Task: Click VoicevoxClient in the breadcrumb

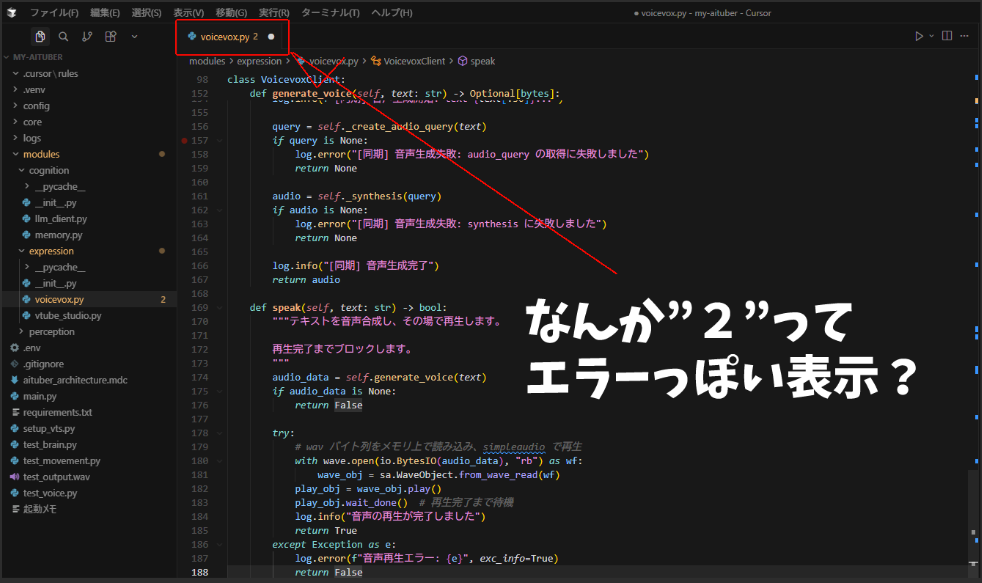Action: (414, 61)
